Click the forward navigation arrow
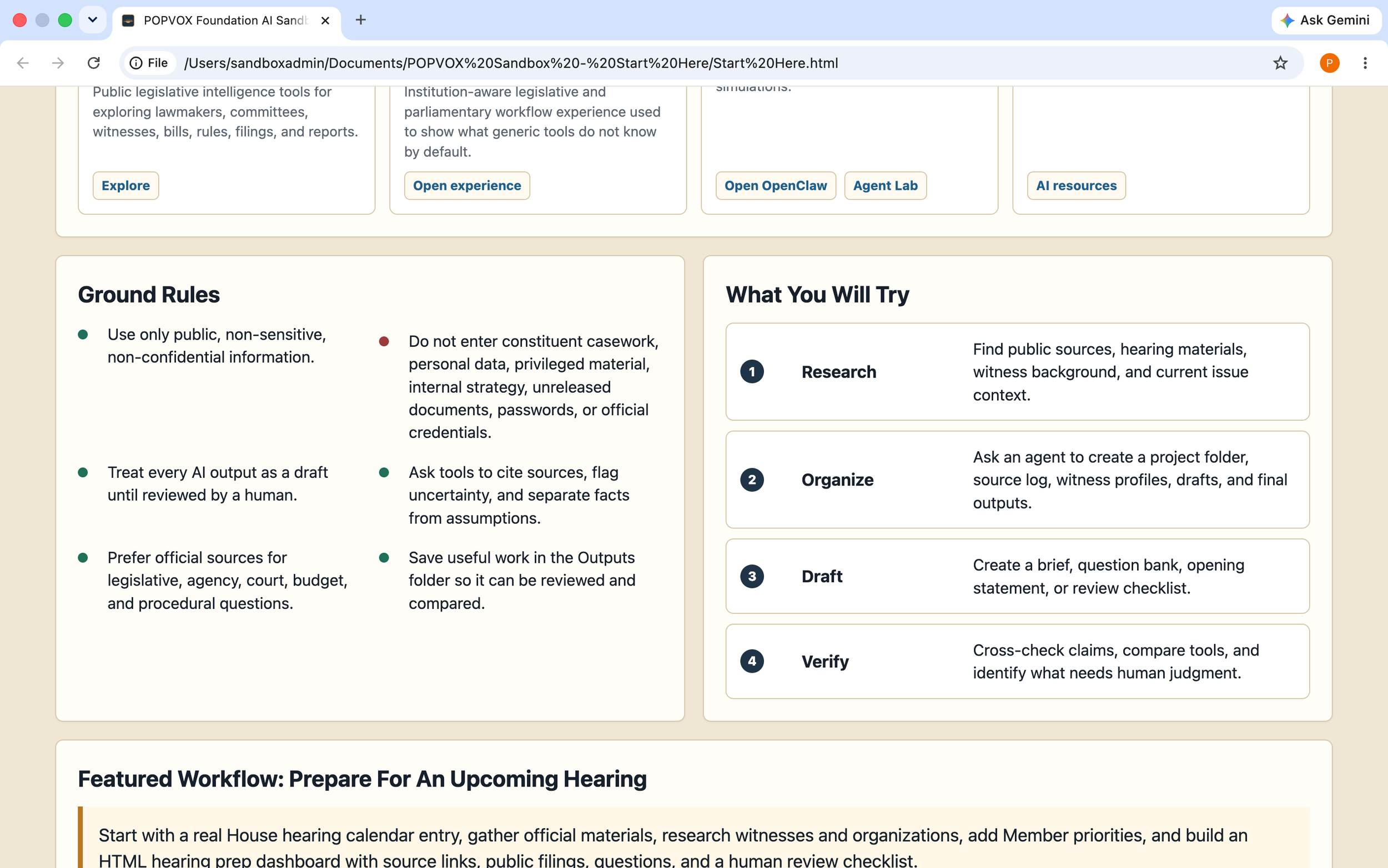The image size is (1388, 868). tap(58, 63)
